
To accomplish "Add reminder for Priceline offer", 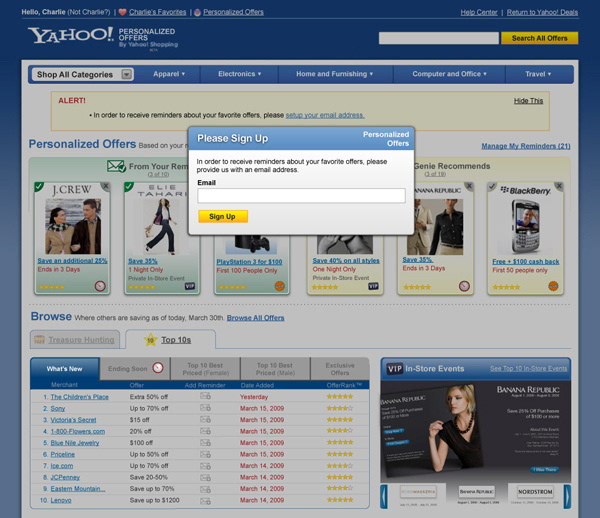I will coord(205,454).
